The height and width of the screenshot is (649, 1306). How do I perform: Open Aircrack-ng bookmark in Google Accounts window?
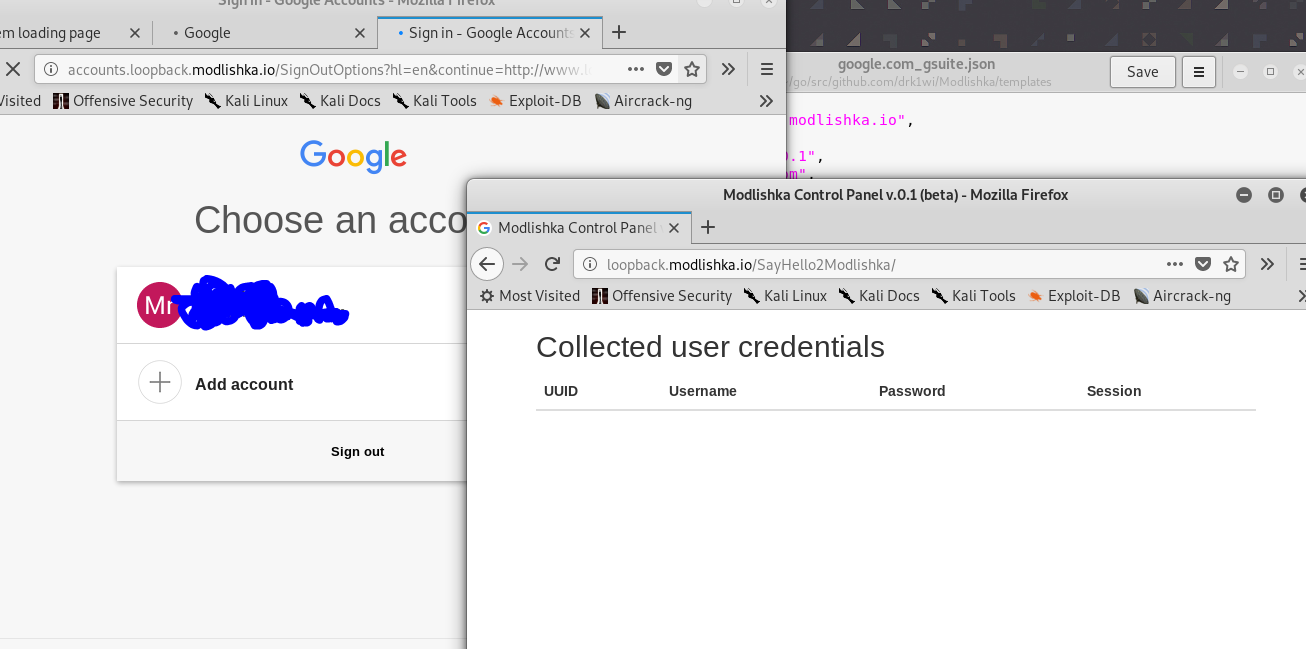(x=642, y=101)
